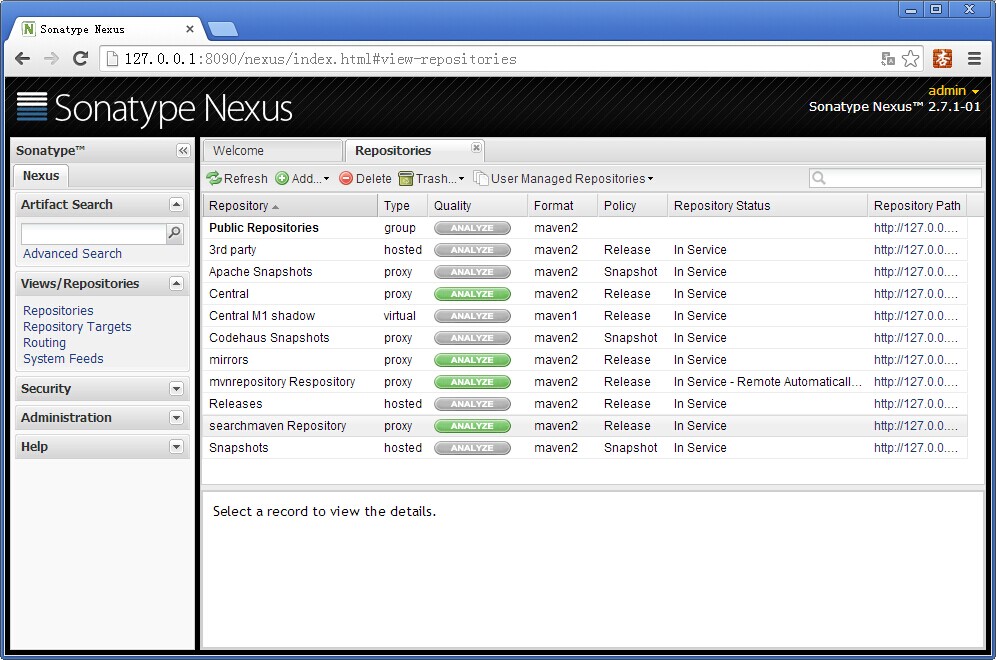Click ANALYZE for Snapshots row
Screen dimensions: 996x660
click(x=472, y=448)
